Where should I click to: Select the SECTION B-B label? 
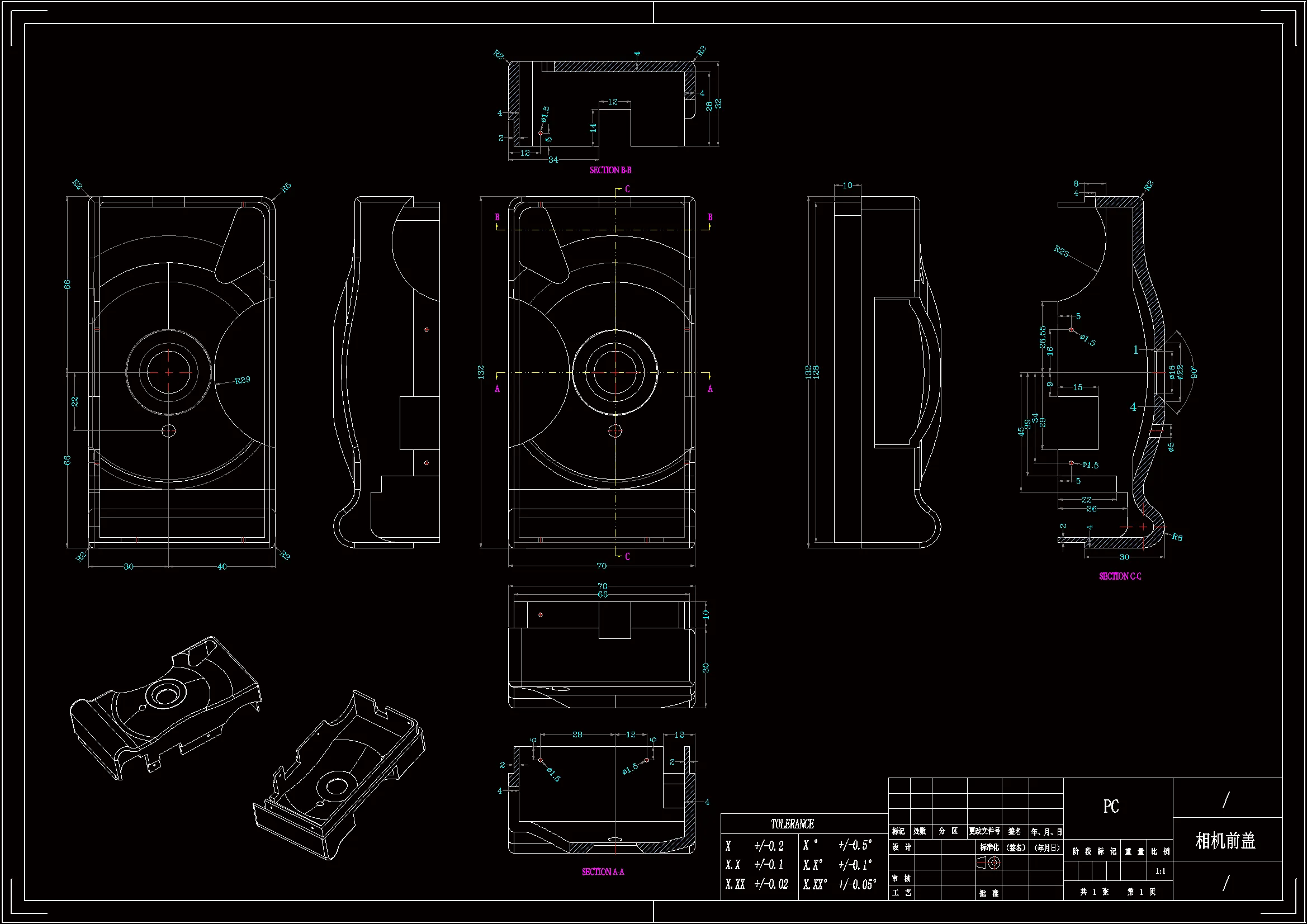pyautogui.click(x=610, y=170)
